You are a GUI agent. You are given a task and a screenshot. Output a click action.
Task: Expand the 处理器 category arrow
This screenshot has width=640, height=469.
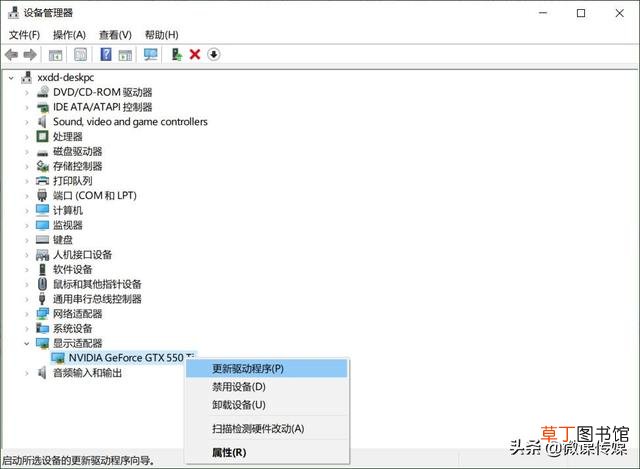click(27, 137)
